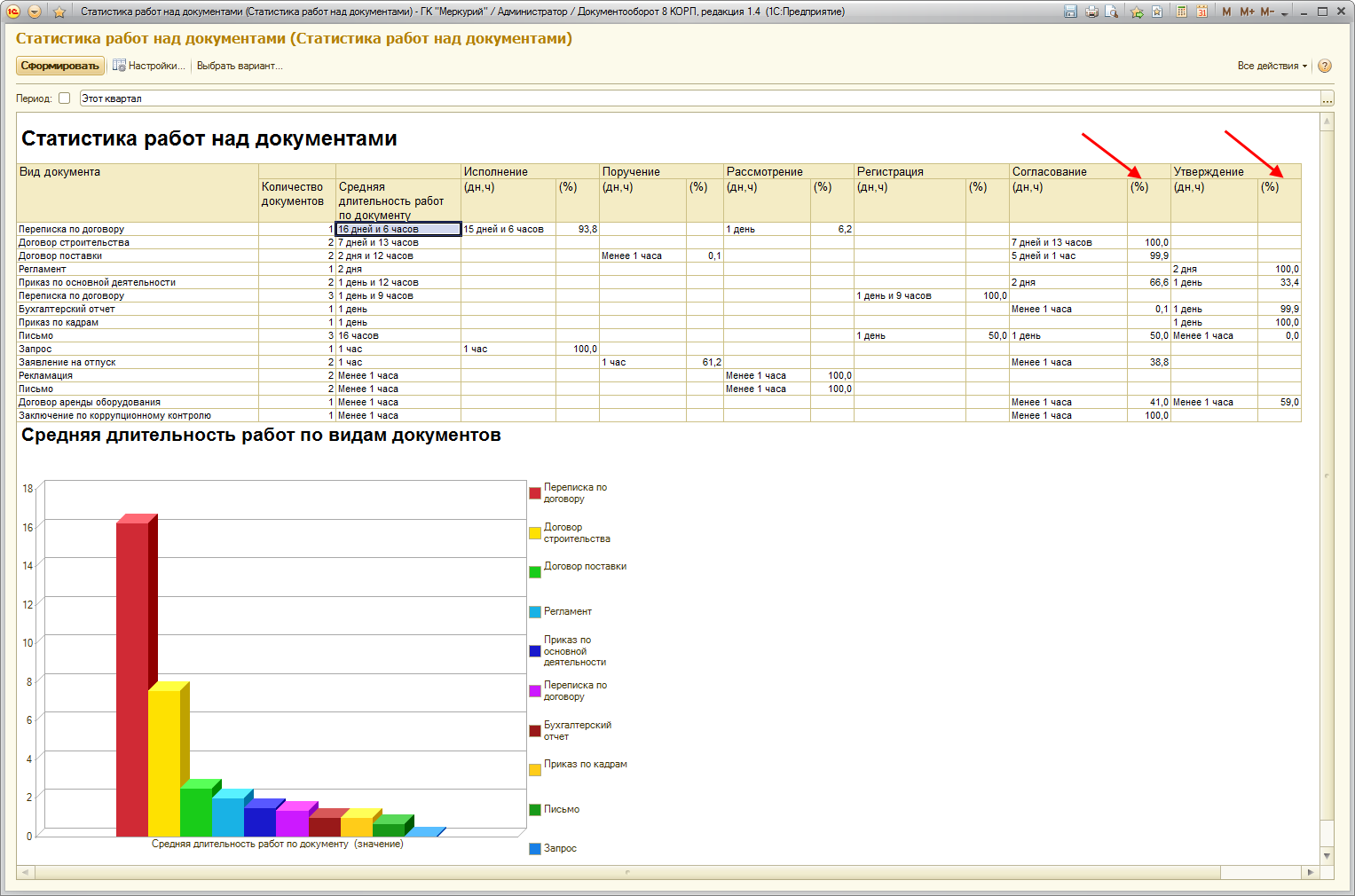The width and height of the screenshot is (1355, 896).
Task: Toggle the Период checkbox
Action: pyautogui.click(x=64, y=98)
